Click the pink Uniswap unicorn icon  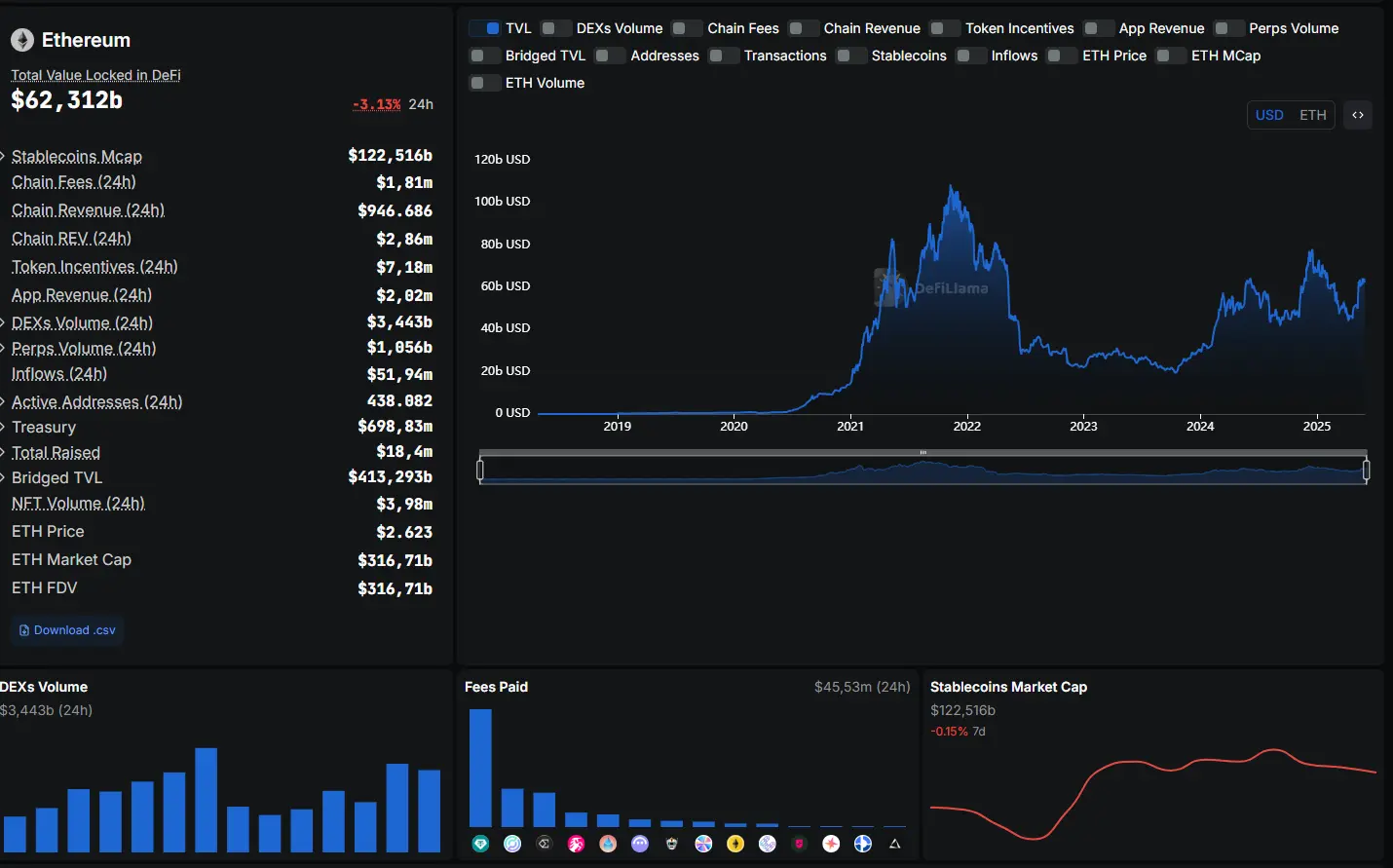pyautogui.click(x=577, y=844)
